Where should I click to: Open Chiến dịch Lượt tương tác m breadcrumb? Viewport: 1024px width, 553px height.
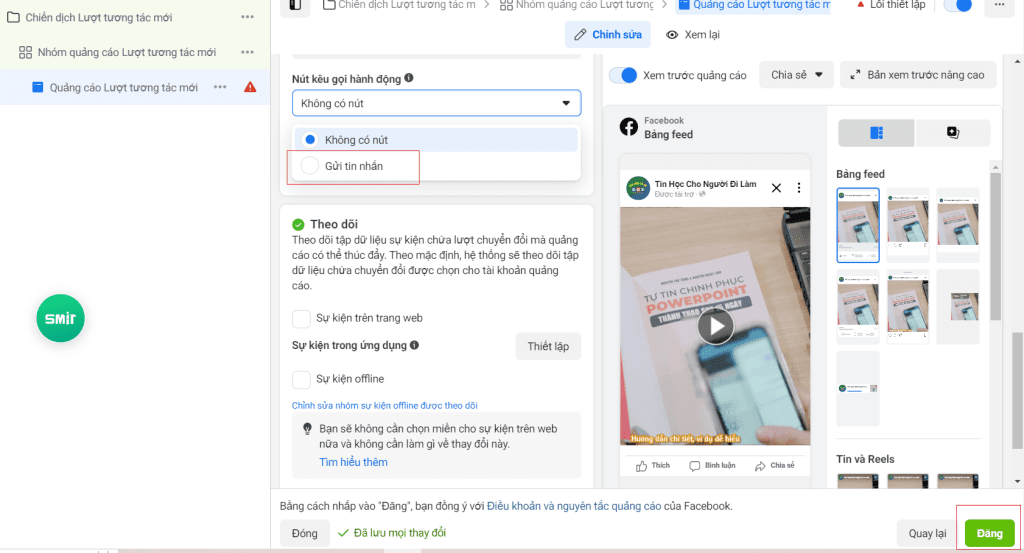click(x=399, y=5)
